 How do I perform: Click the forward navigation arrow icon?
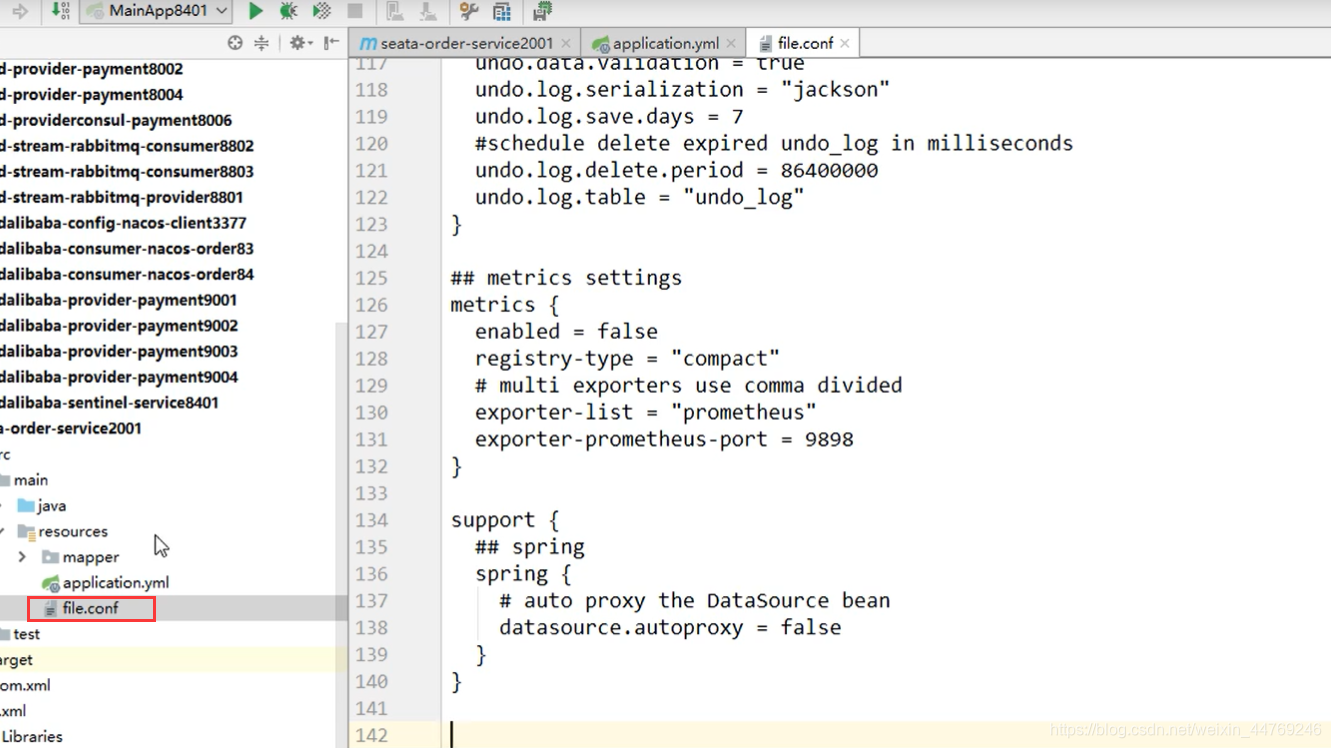coord(19,11)
